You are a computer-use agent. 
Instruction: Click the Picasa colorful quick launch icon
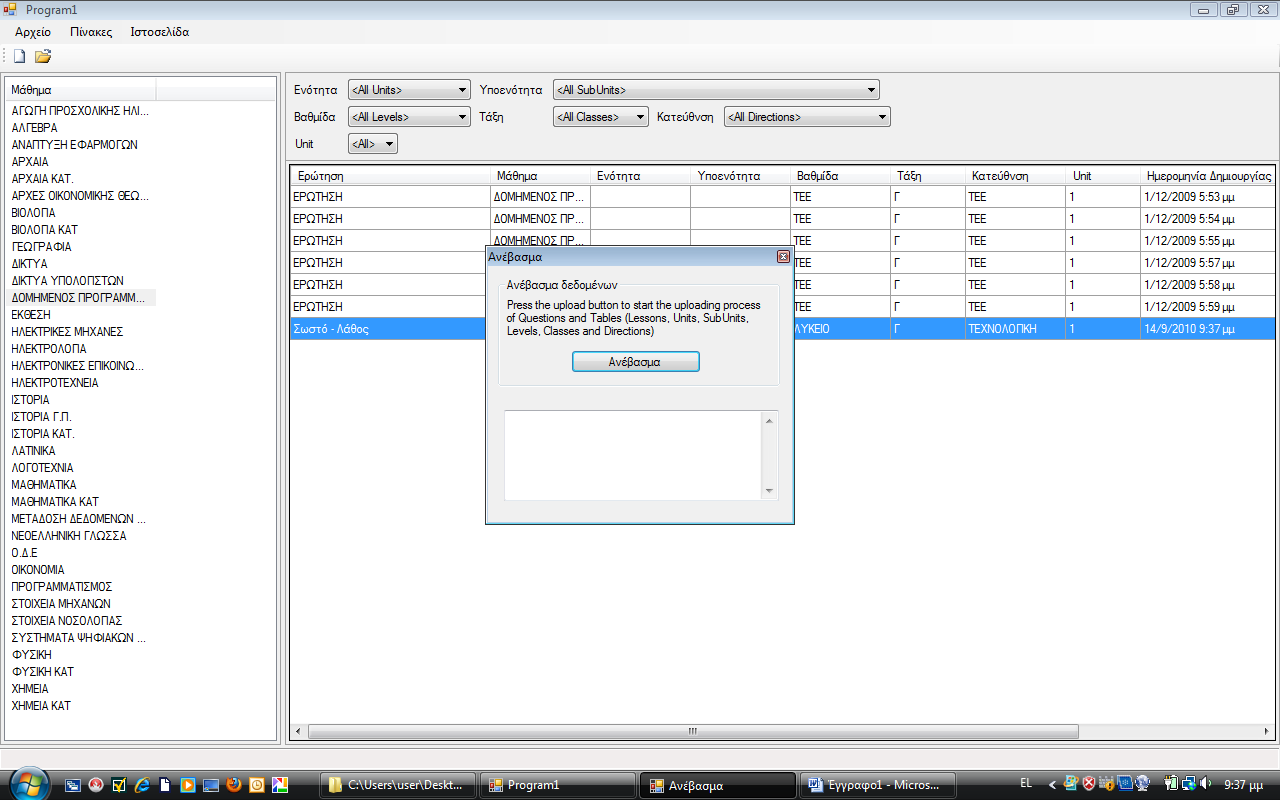click(x=280, y=785)
